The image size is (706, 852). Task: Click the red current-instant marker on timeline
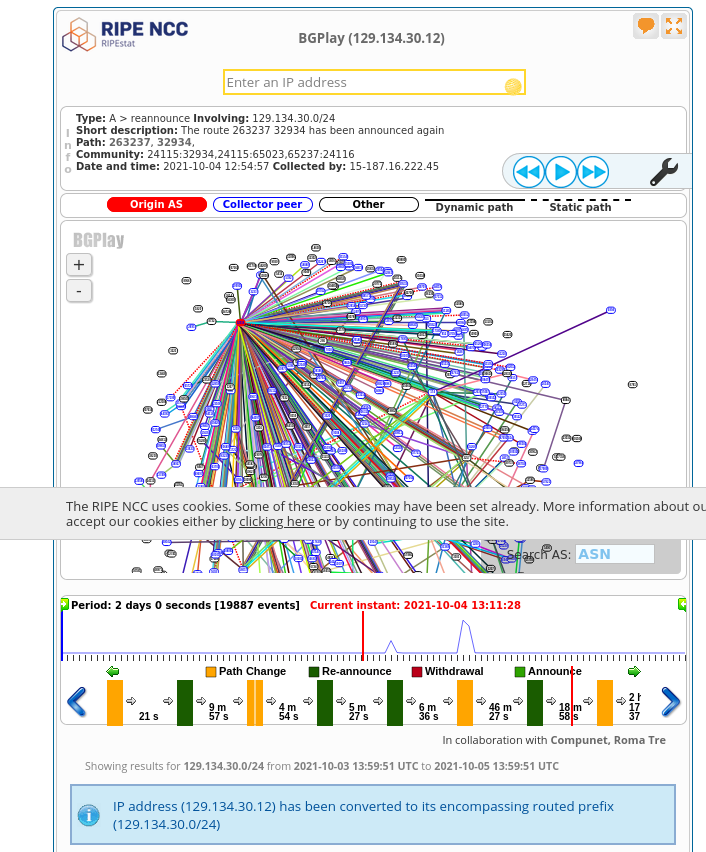point(363,635)
